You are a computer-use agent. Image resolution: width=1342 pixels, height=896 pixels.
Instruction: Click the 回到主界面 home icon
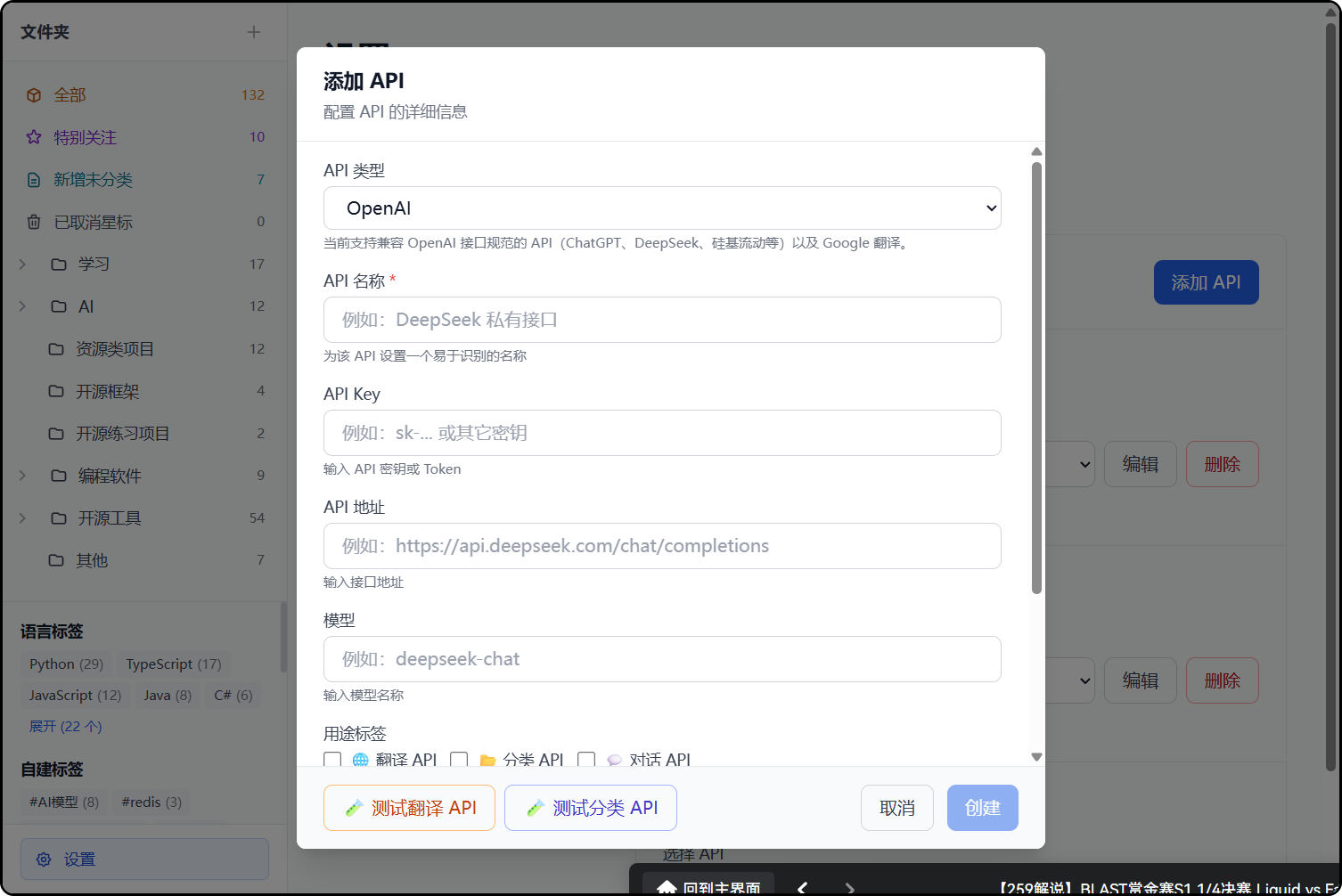[x=667, y=886]
